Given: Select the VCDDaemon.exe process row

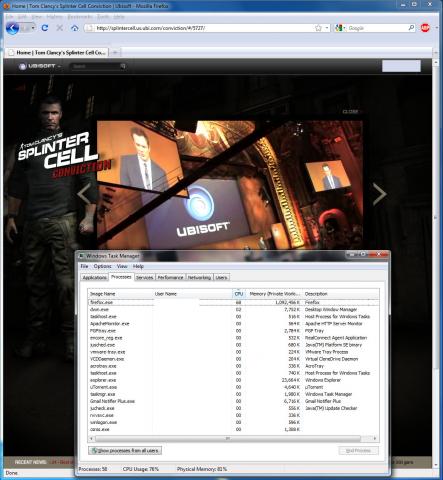Looking at the screenshot, I should (233, 359).
